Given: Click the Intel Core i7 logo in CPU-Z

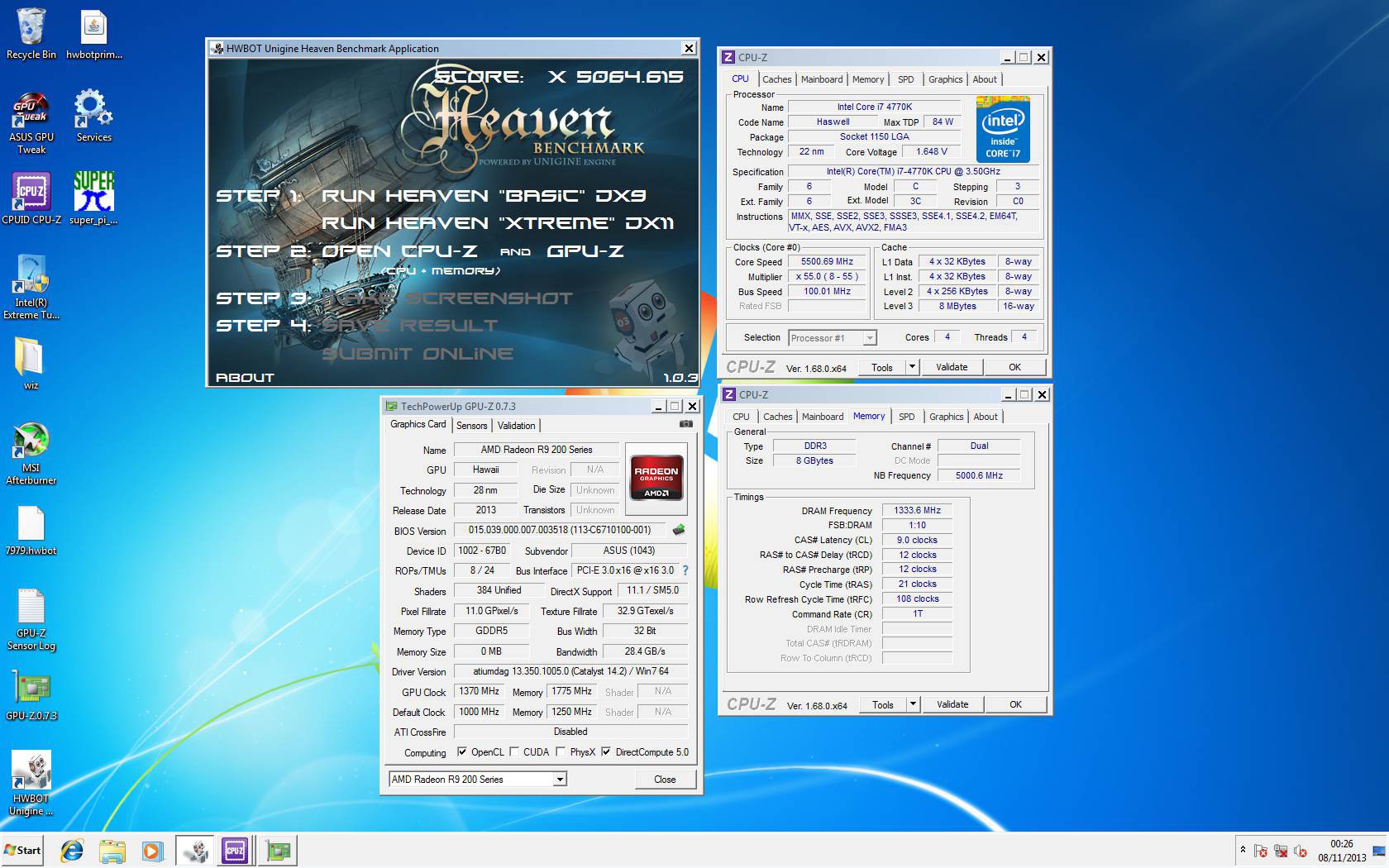Looking at the screenshot, I should click(x=1003, y=129).
